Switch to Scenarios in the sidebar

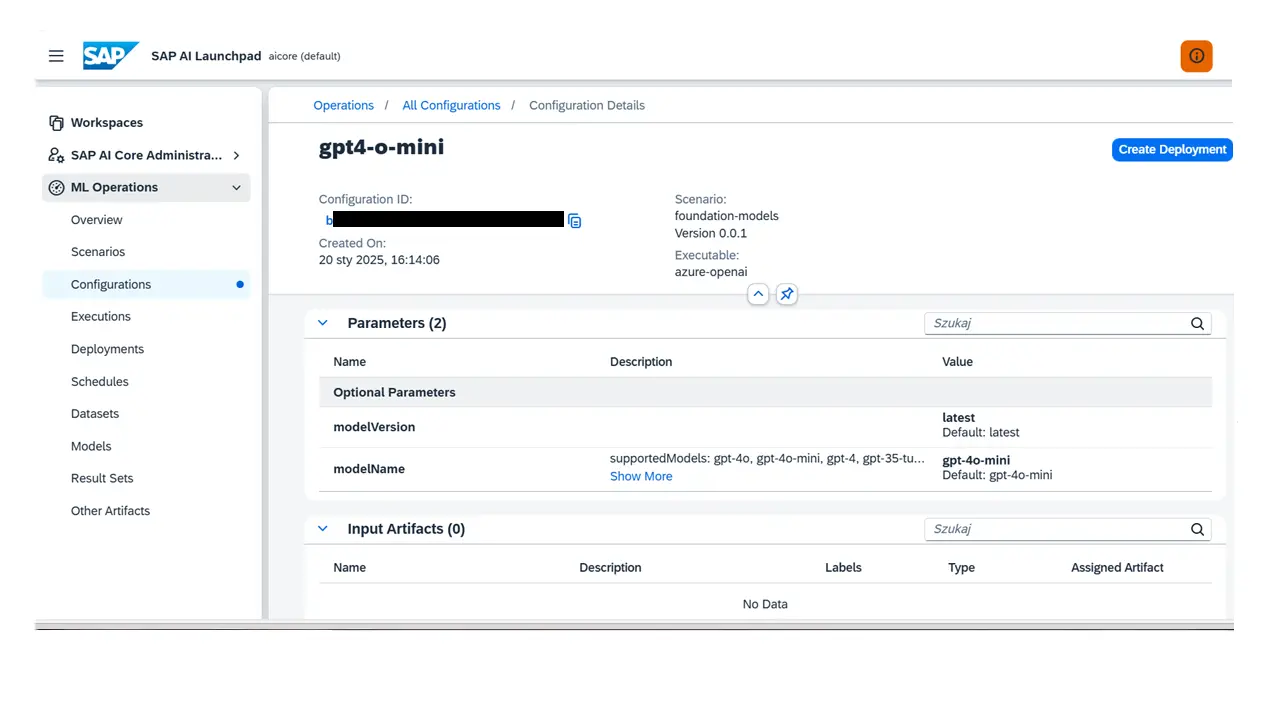[97, 251]
